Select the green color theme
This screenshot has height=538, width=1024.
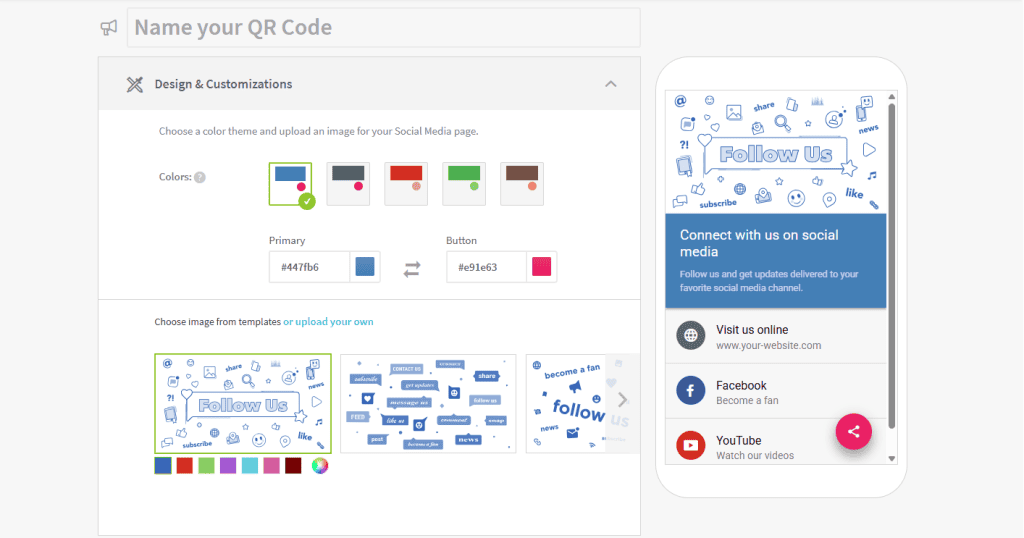point(464,184)
